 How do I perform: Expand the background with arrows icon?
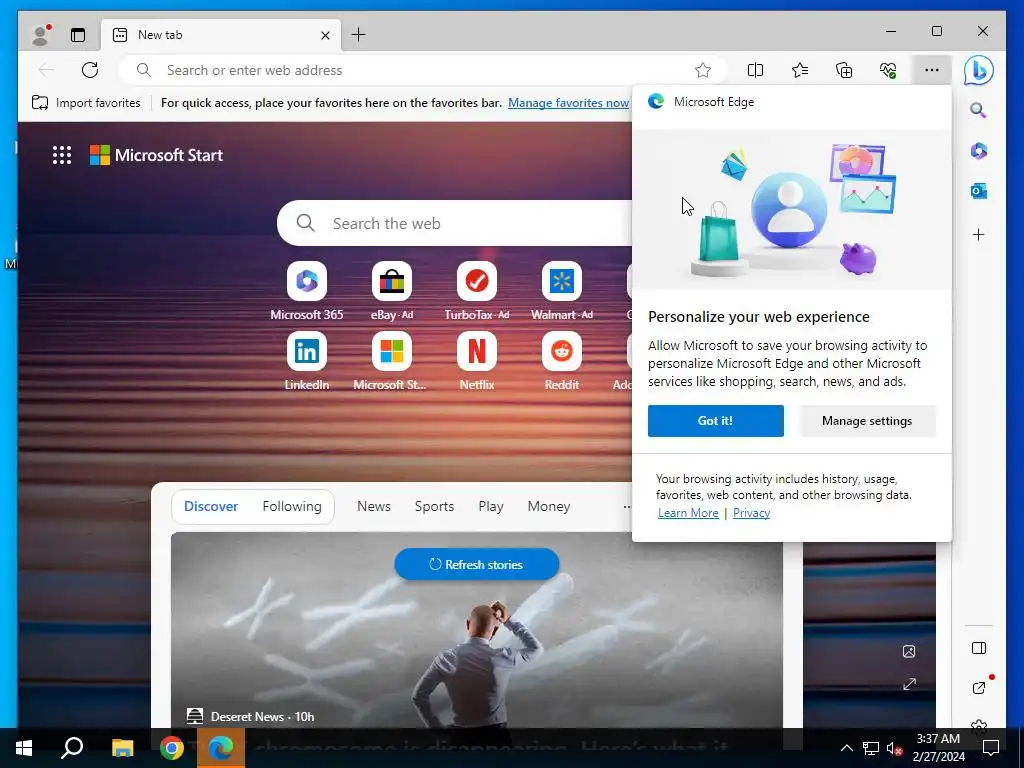pyautogui.click(x=909, y=684)
